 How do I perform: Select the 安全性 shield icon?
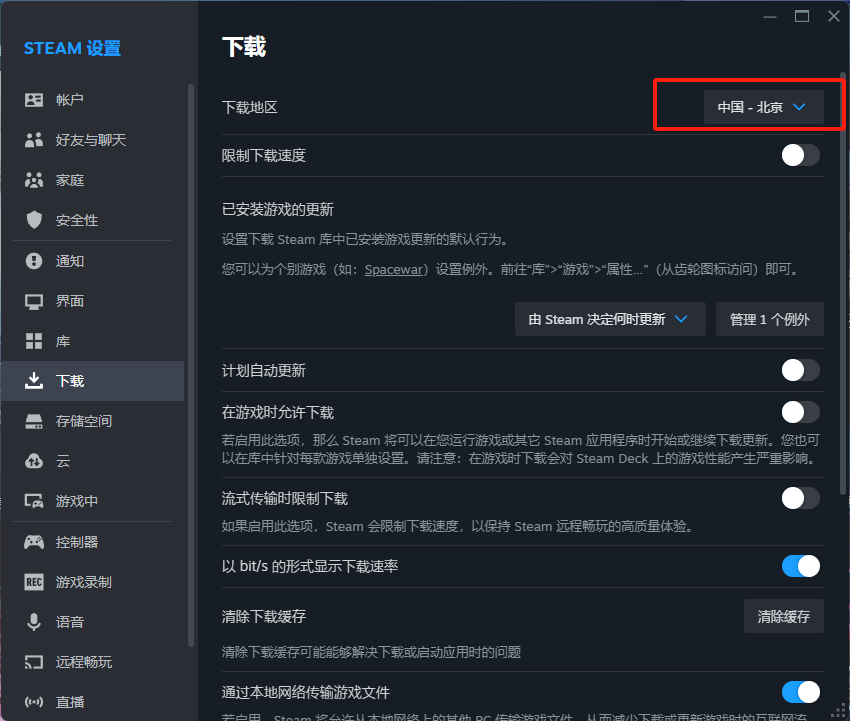point(34,220)
